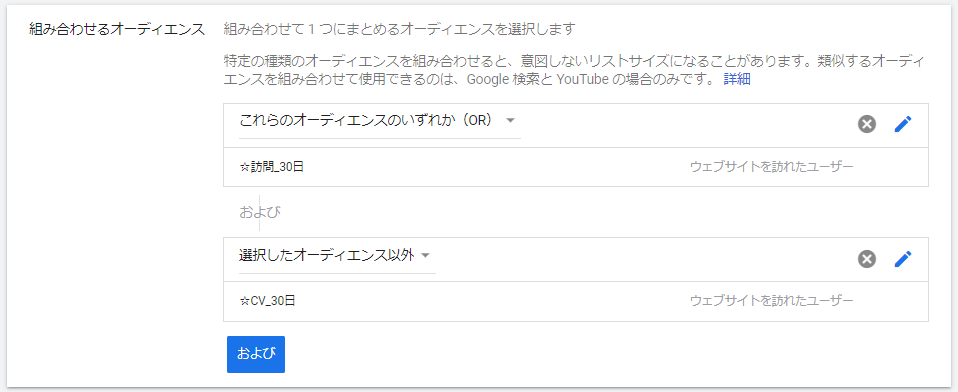This screenshot has height=392, width=958.
Task: Click the blue および button
Action: click(x=255, y=354)
